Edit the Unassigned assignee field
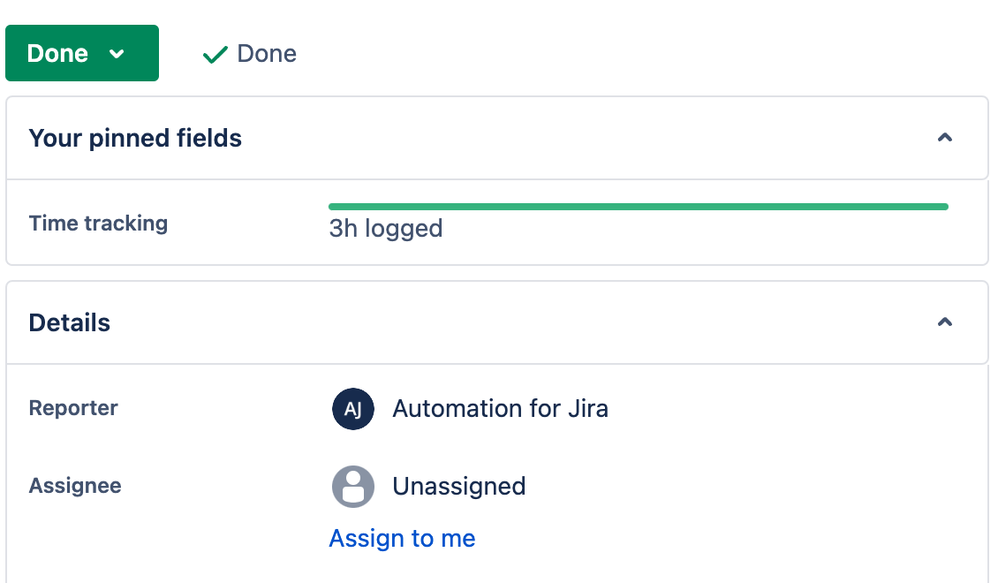This screenshot has width=998, height=583. point(459,486)
